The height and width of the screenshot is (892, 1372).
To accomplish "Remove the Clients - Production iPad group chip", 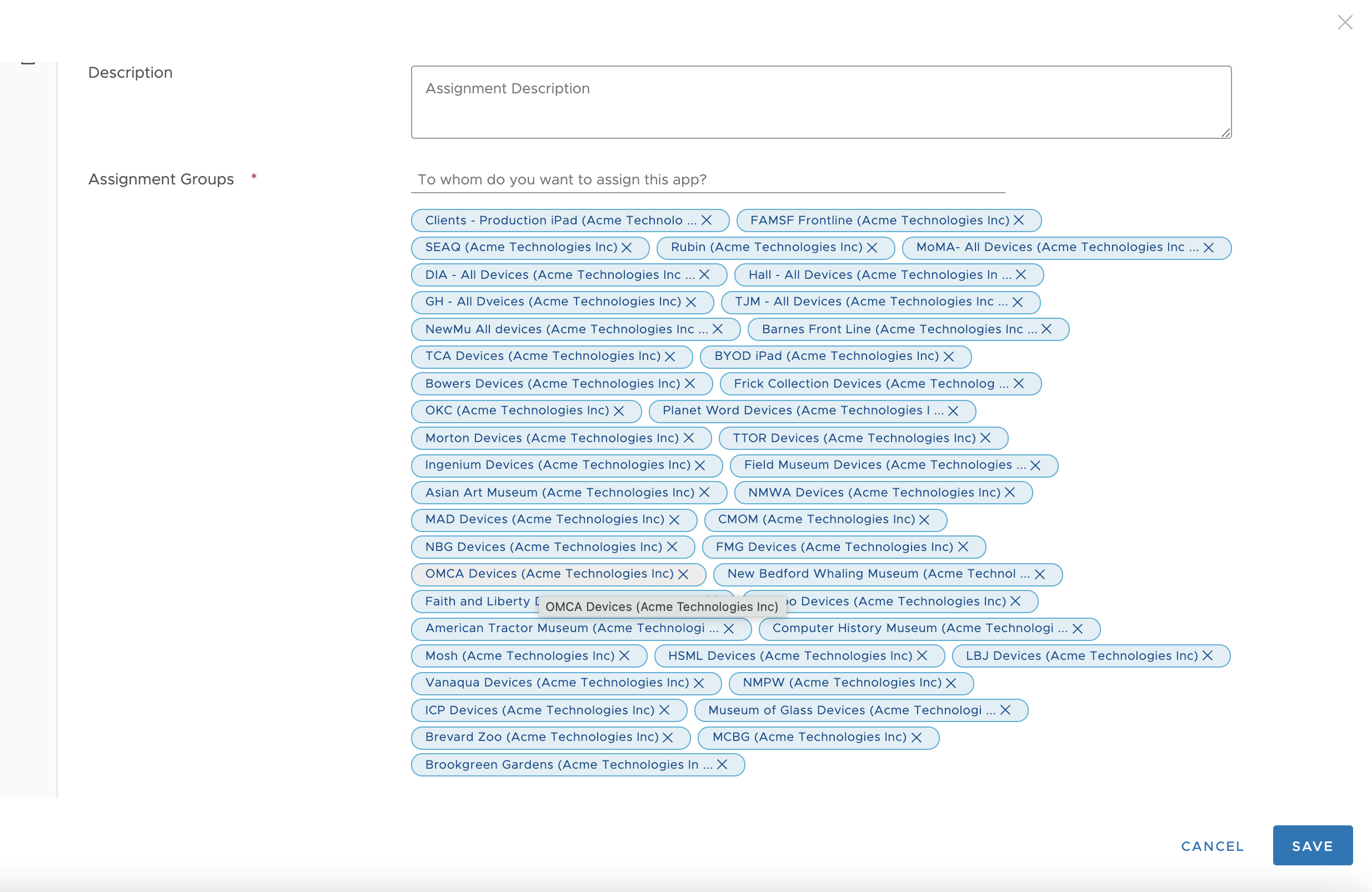I will click(707, 221).
